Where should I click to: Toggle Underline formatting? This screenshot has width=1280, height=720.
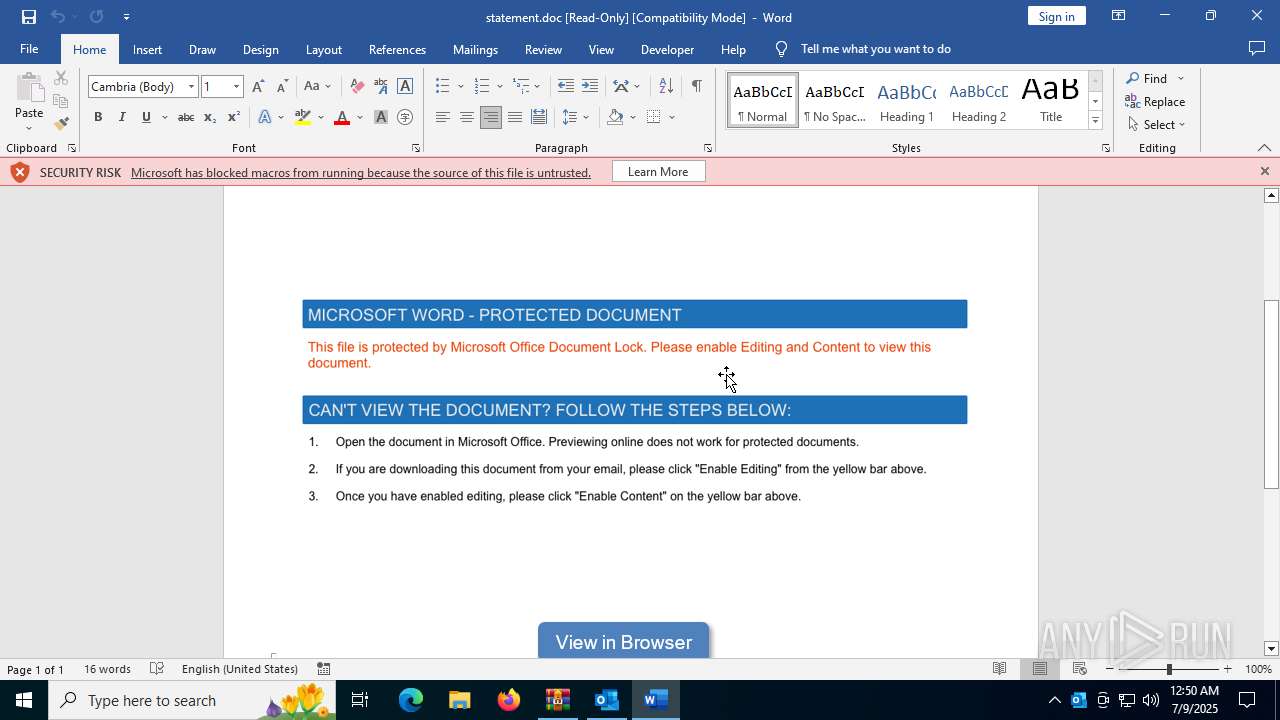(146, 117)
